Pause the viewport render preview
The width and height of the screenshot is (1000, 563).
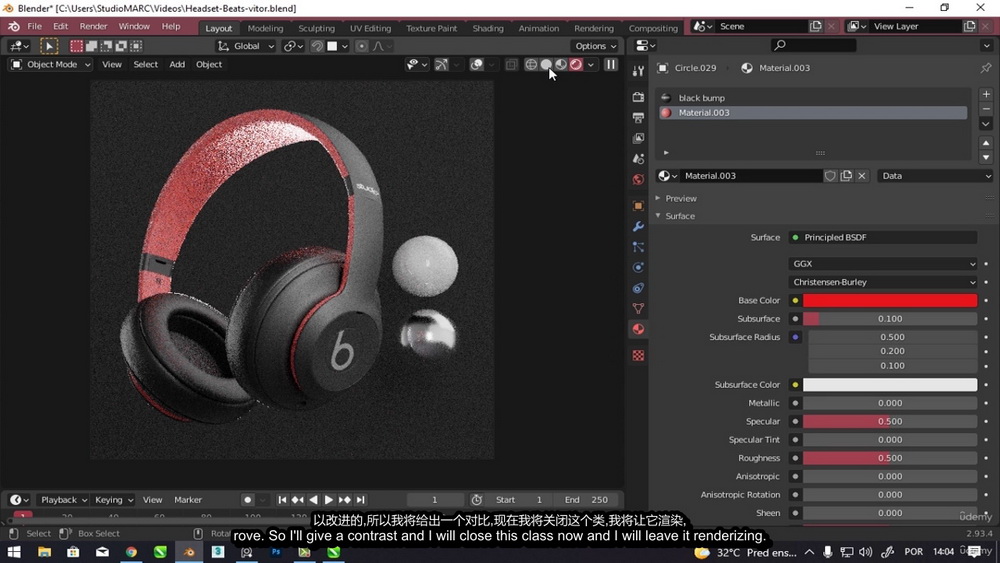[610, 64]
